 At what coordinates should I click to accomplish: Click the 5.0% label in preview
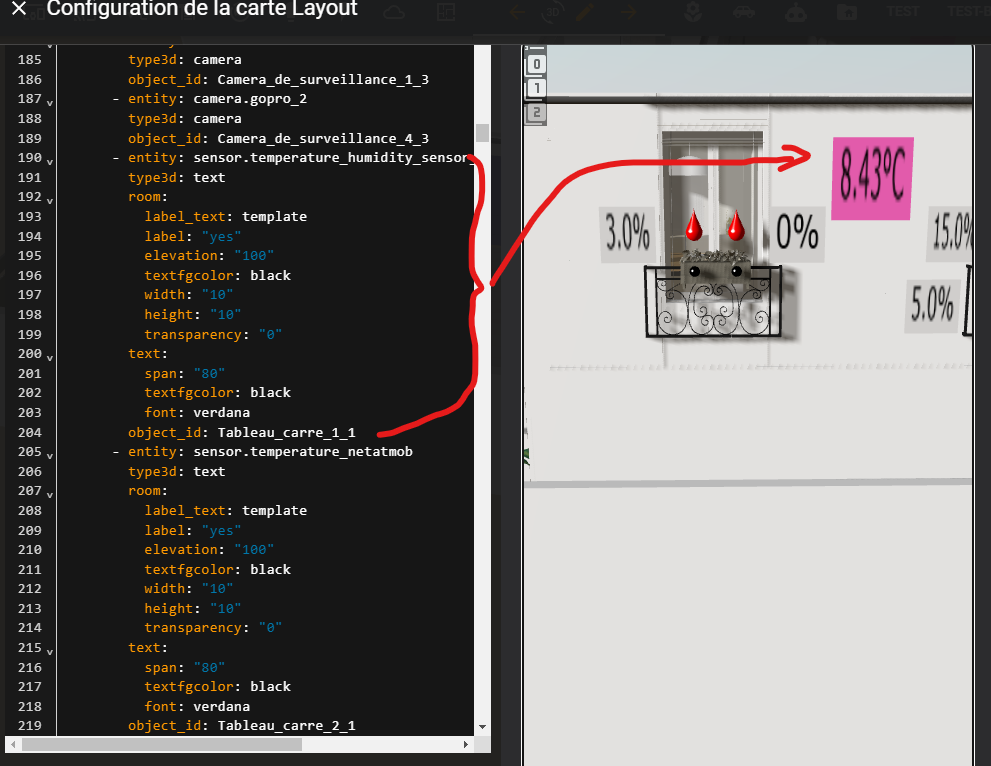pyautogui.click(x=932, y=304)
